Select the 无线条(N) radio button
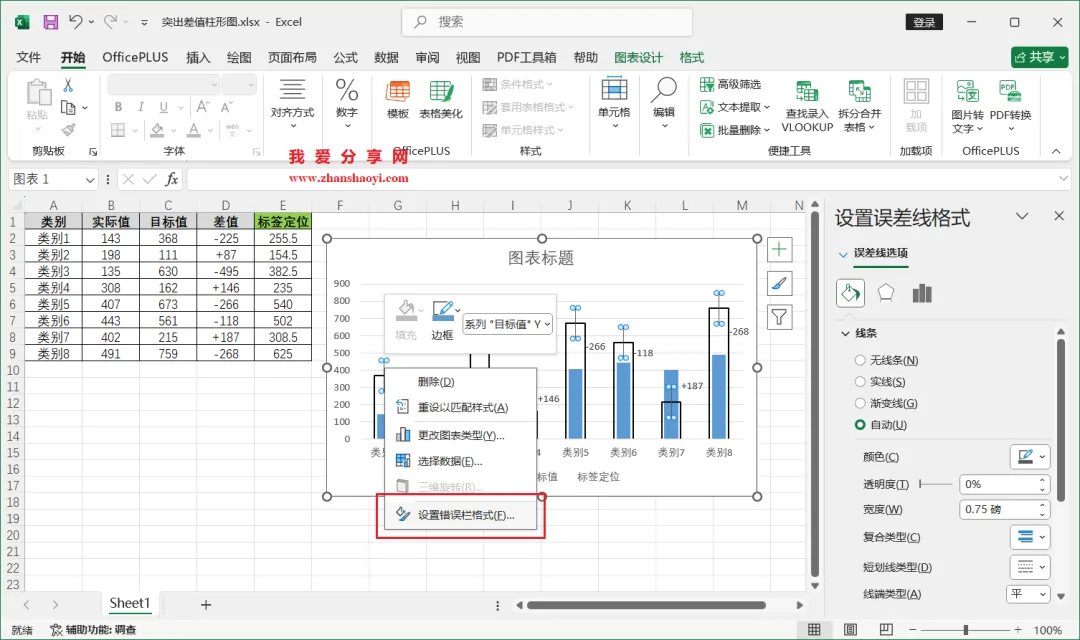Viewport: 1080px width, 640px height. tap(860, 360)
